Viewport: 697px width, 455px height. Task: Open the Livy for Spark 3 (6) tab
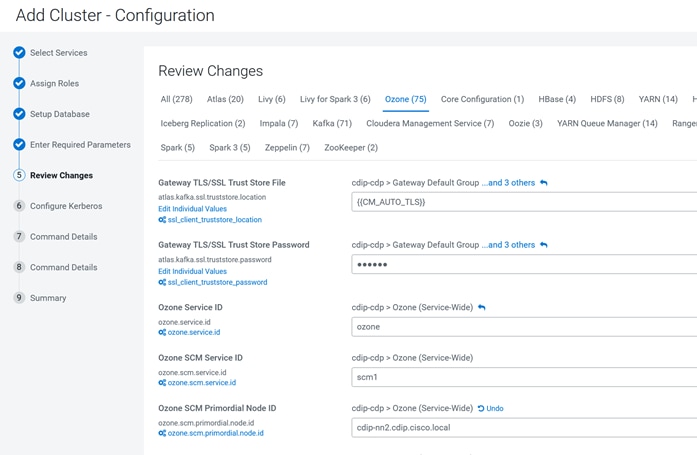[335, 99]
